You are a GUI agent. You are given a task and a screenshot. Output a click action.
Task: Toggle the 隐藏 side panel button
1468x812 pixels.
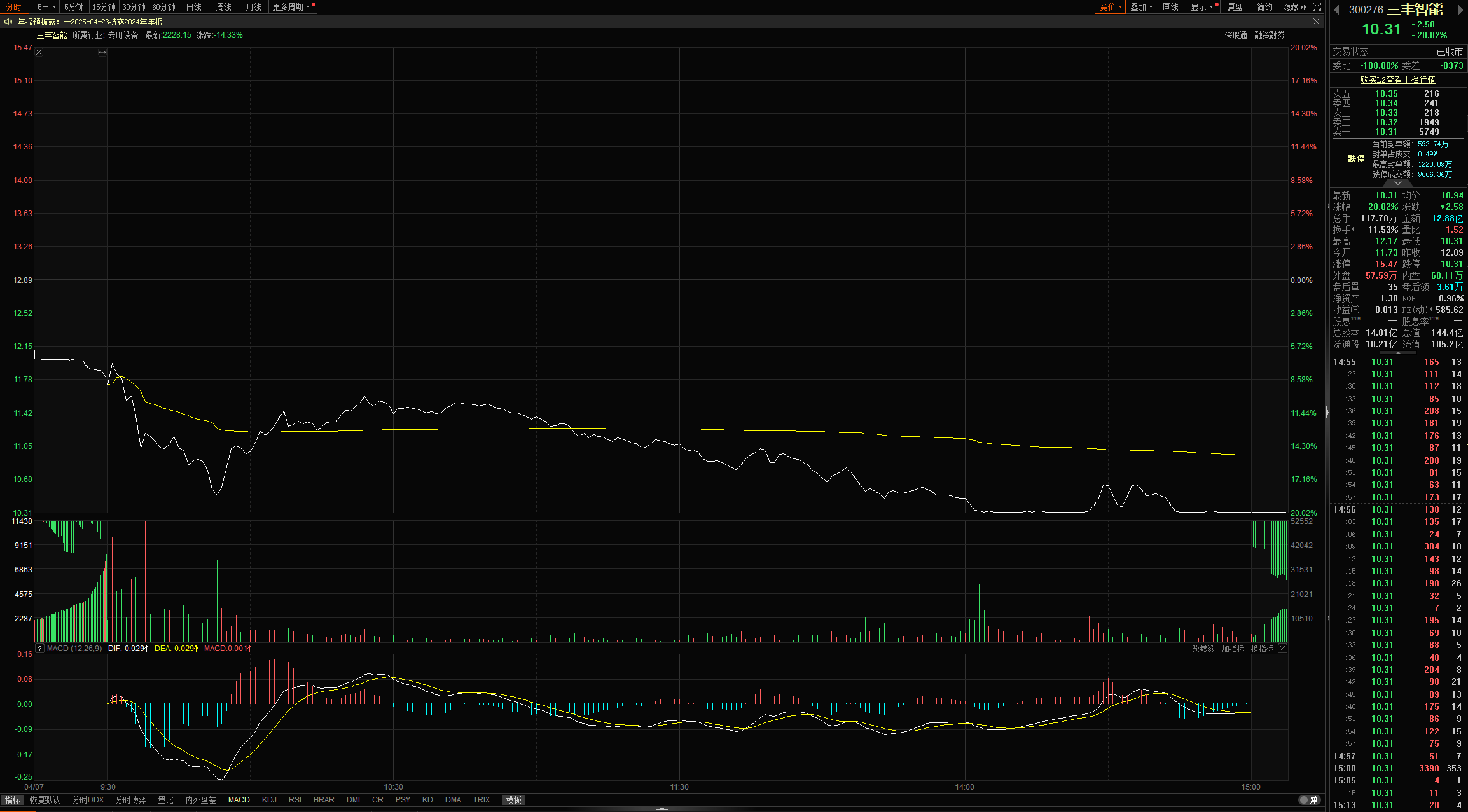1294,7
